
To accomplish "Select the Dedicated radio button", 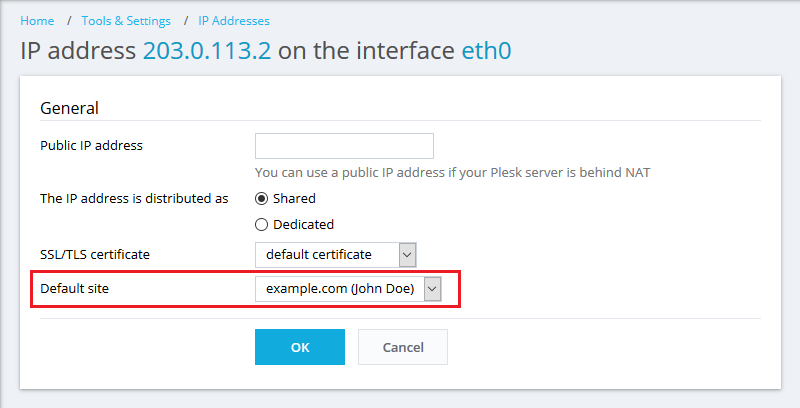I will (x=262, y=224).
